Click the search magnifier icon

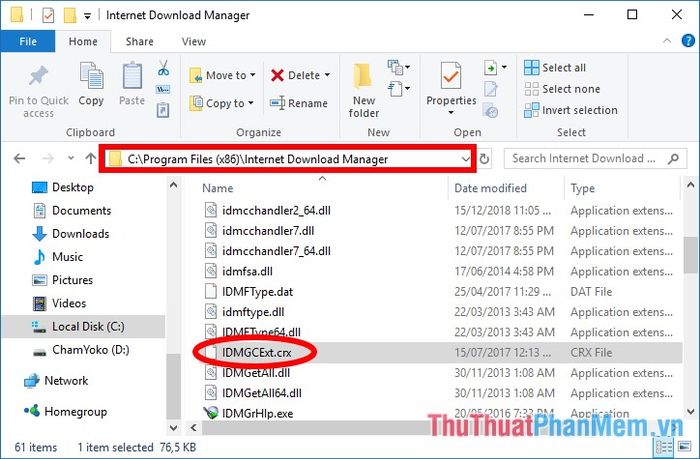click(673, 159)
